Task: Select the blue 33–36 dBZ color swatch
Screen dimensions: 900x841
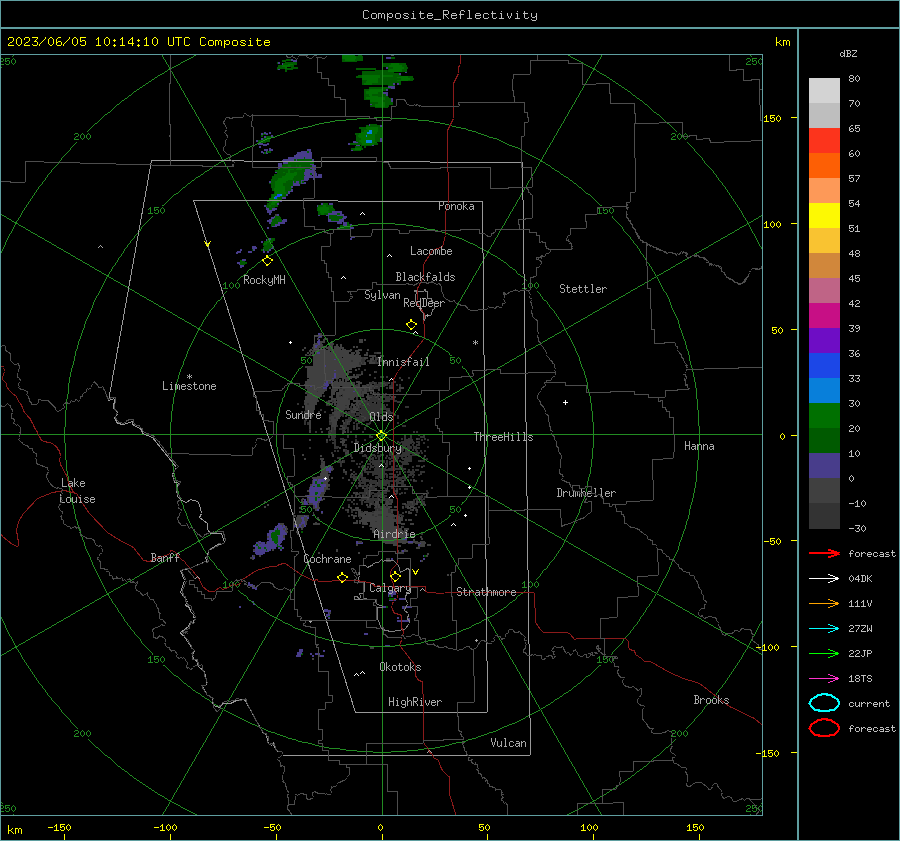Action: pyautogui.click(x=824, y=365)
